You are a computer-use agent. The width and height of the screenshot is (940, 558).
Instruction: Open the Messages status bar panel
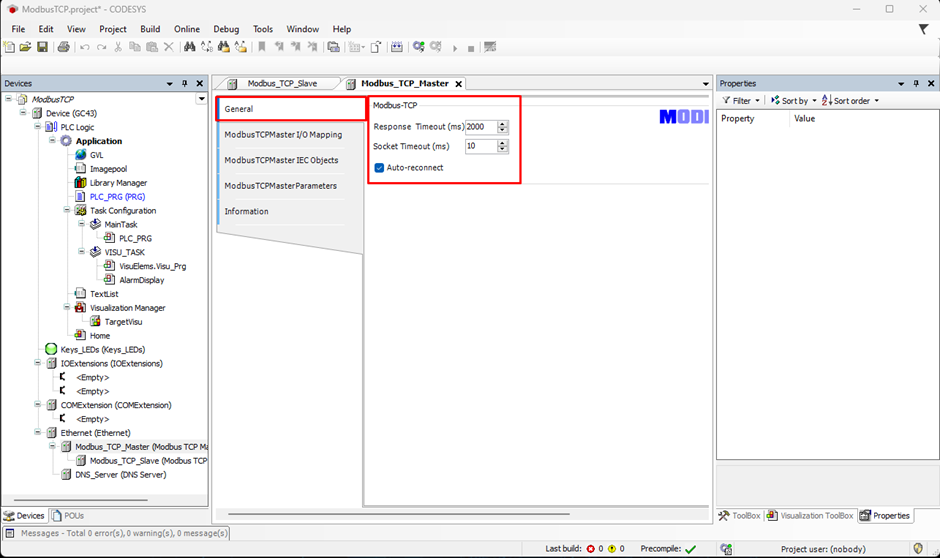117,533
